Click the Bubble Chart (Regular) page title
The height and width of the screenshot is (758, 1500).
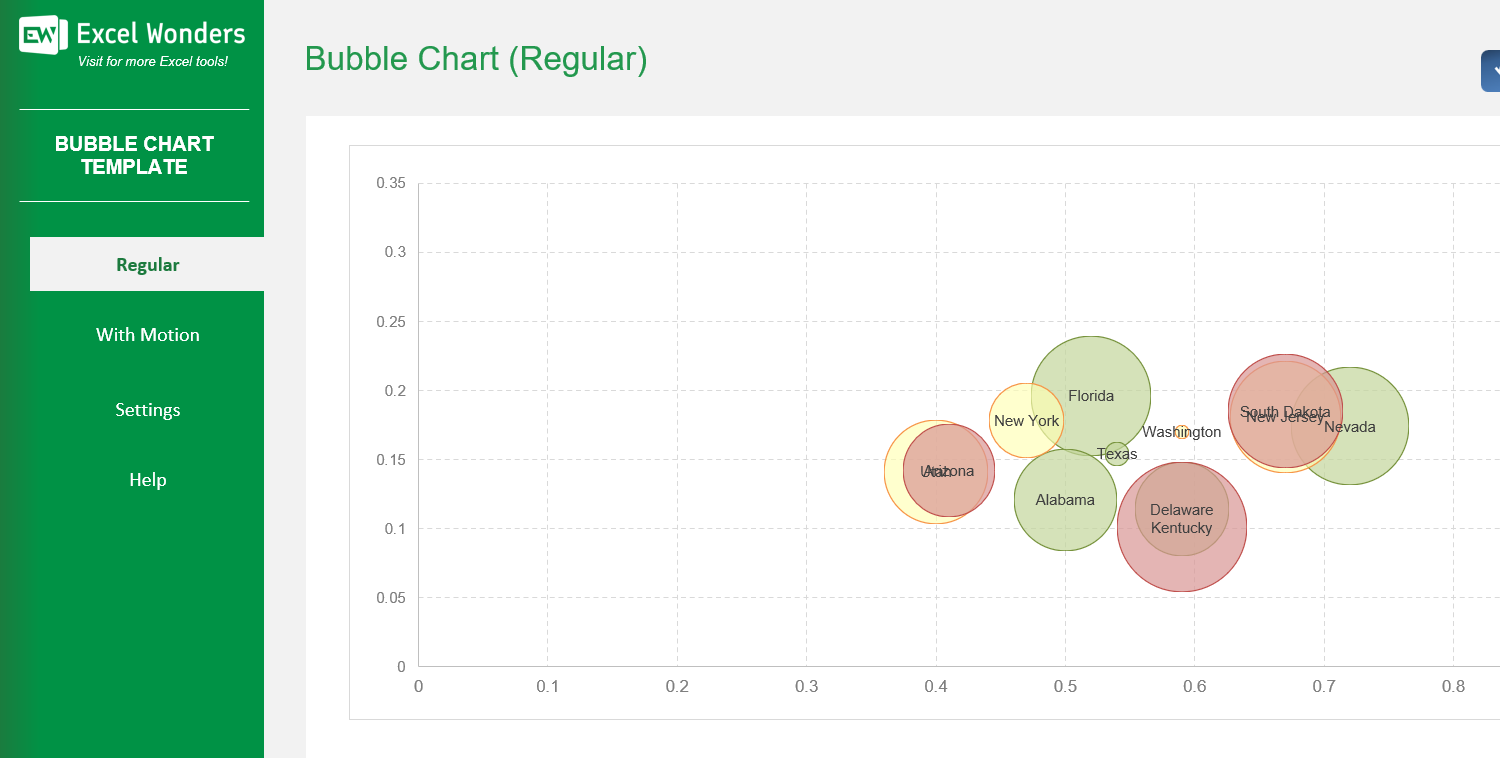[x=477, y=58]
